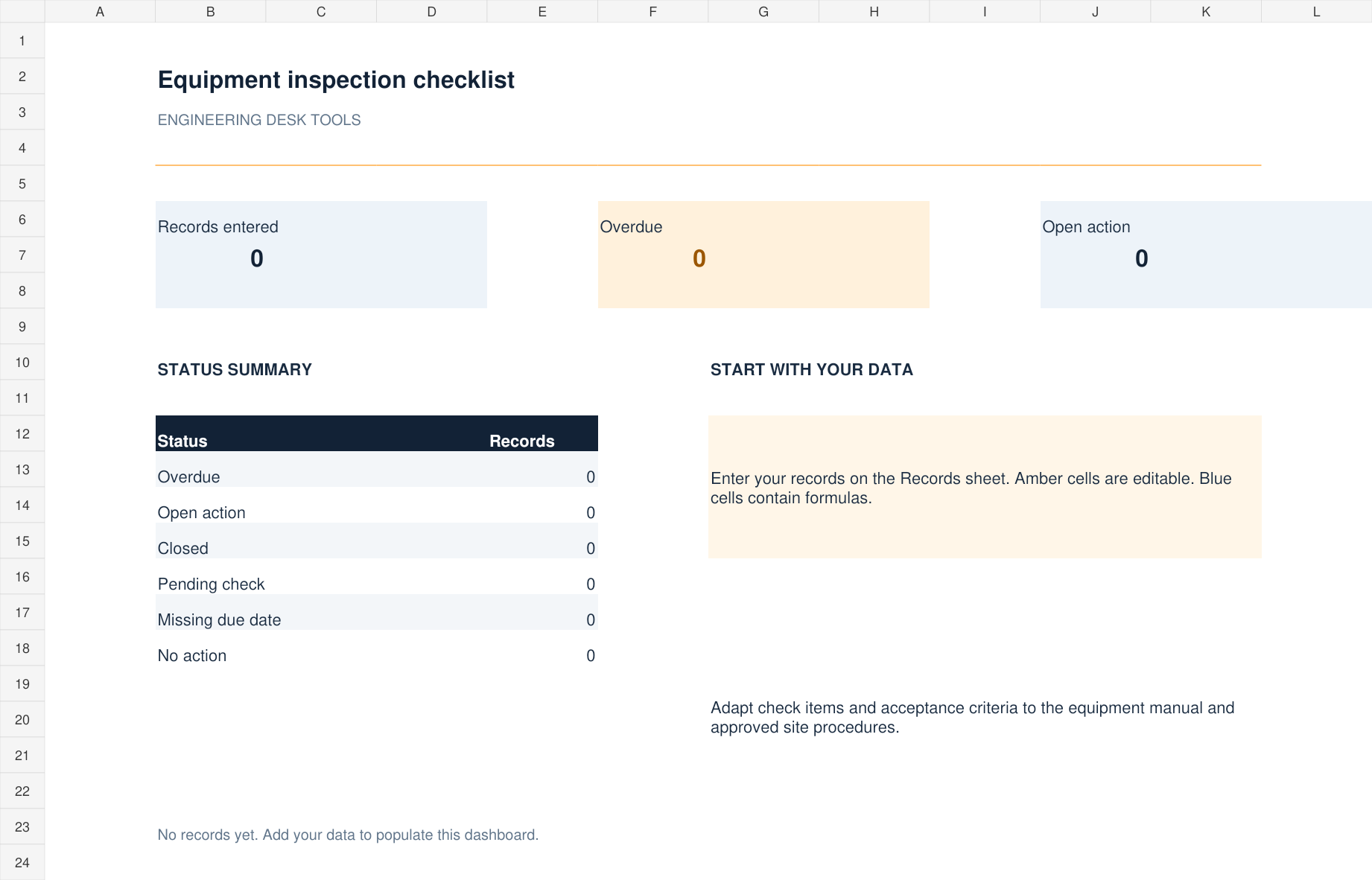Select row 12 header
Viewport: 1372px width, 880px height.
(22, 433)
